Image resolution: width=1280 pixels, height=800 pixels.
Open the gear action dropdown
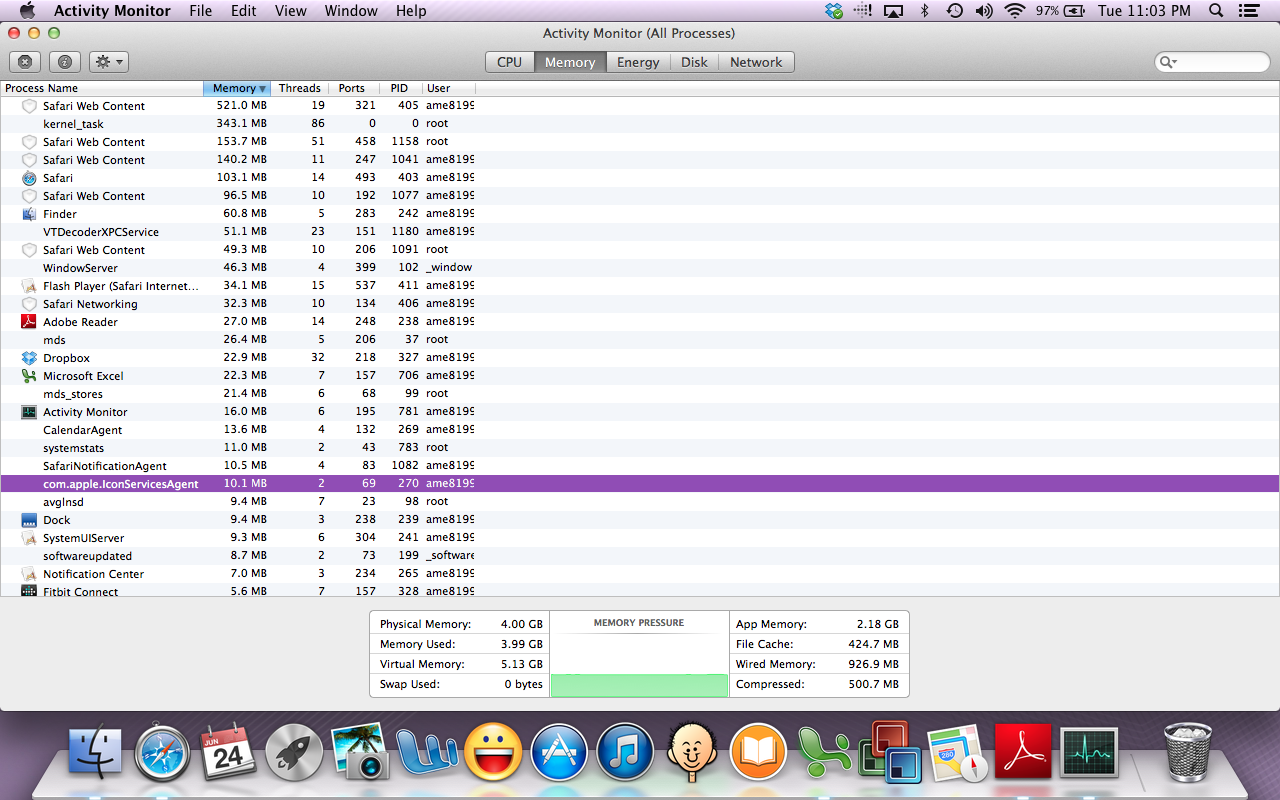109,62
